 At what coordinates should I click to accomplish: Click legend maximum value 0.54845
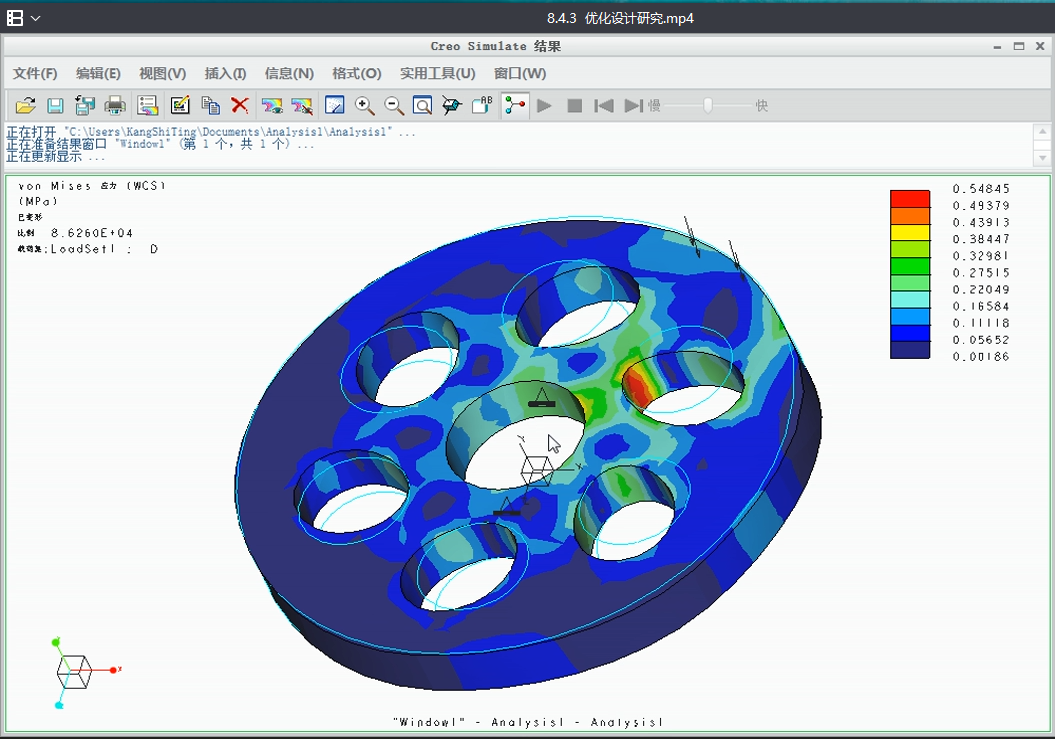click(981, 188)
